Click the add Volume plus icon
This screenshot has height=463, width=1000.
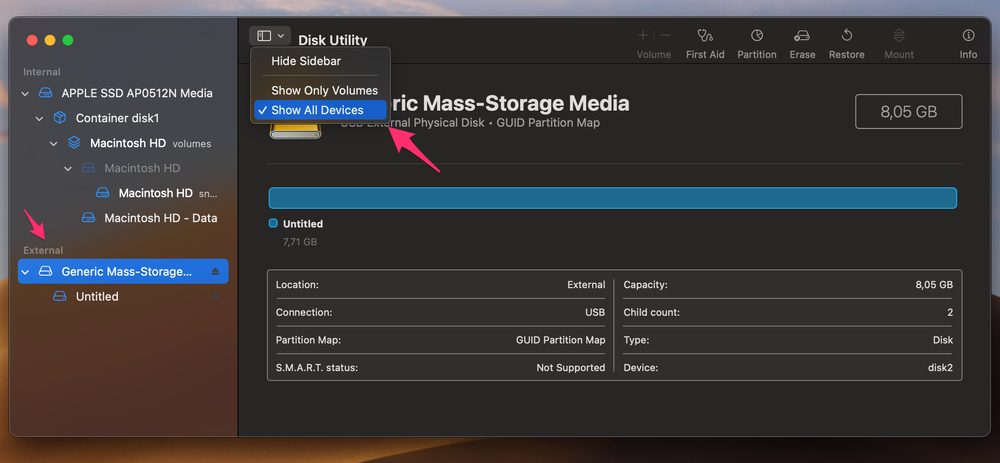643,35
